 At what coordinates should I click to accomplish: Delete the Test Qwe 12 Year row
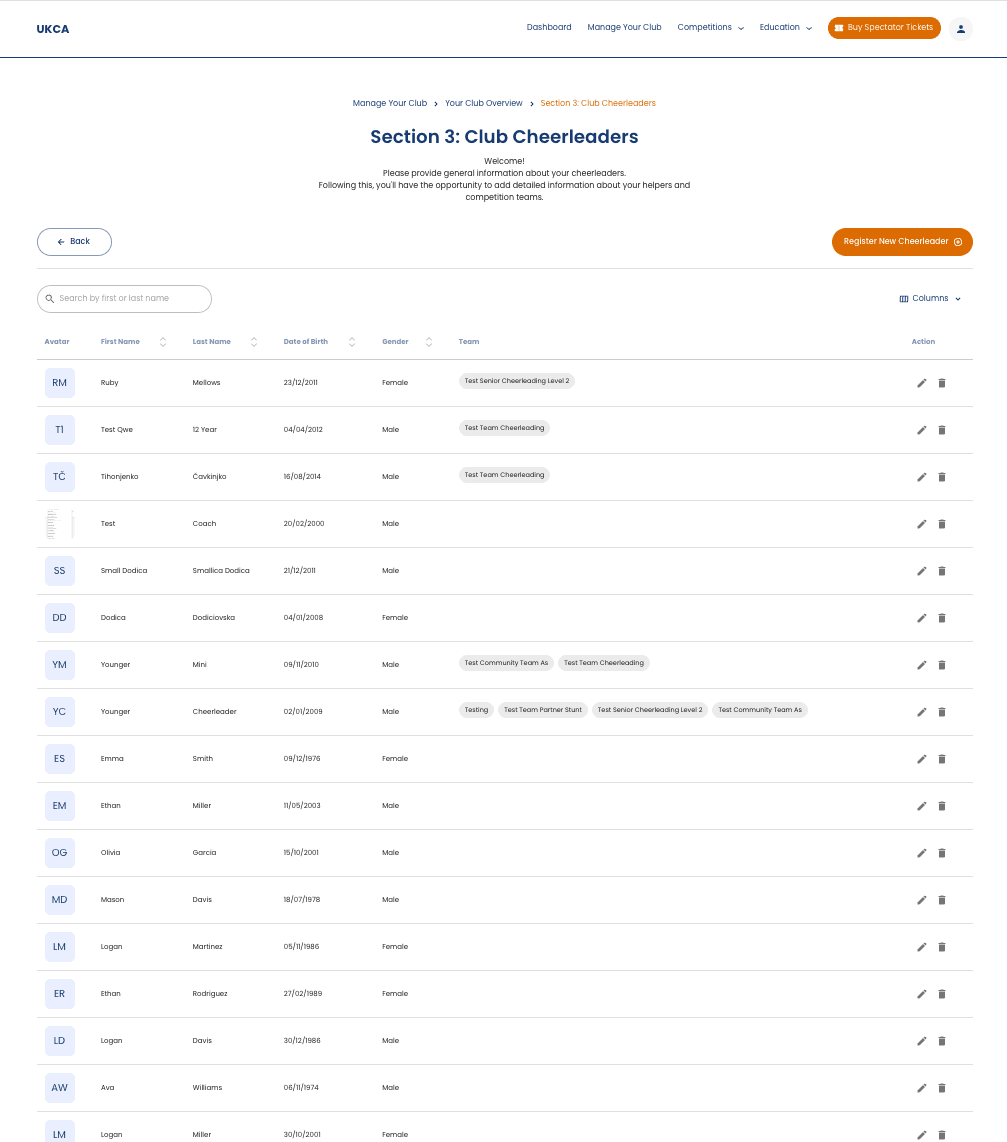[941, 430]
